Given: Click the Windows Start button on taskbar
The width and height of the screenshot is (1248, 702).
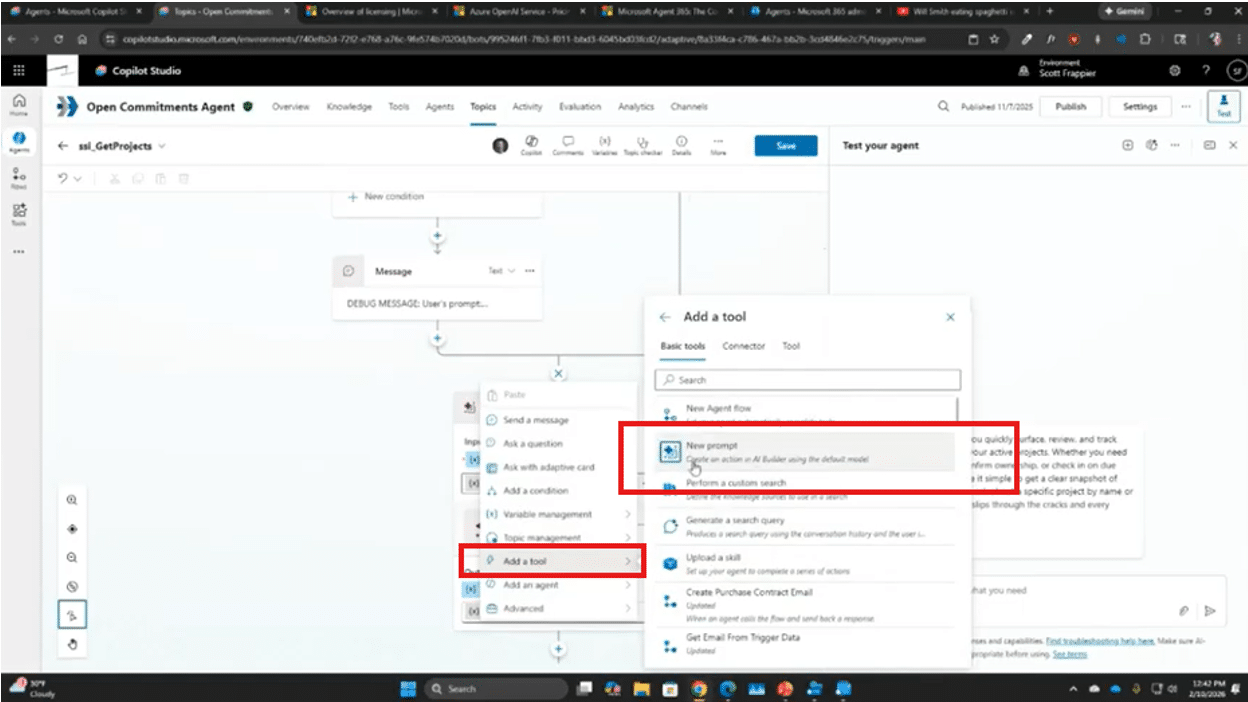Looking at the screenshot, I should pos(408,688).
